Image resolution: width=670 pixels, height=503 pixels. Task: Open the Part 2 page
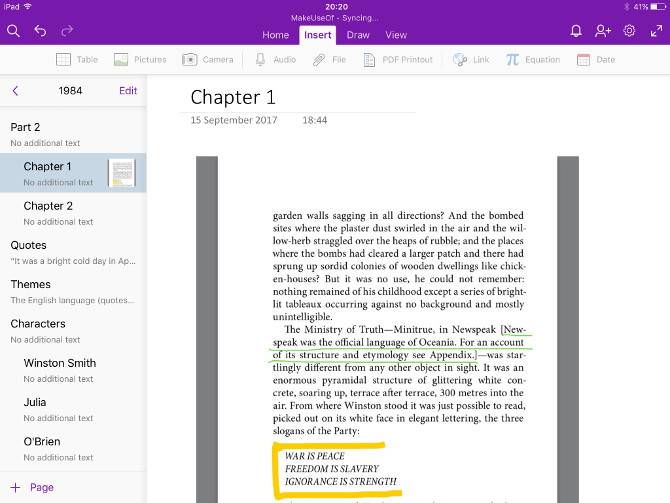pyautogui.click(x=73, y=134)
